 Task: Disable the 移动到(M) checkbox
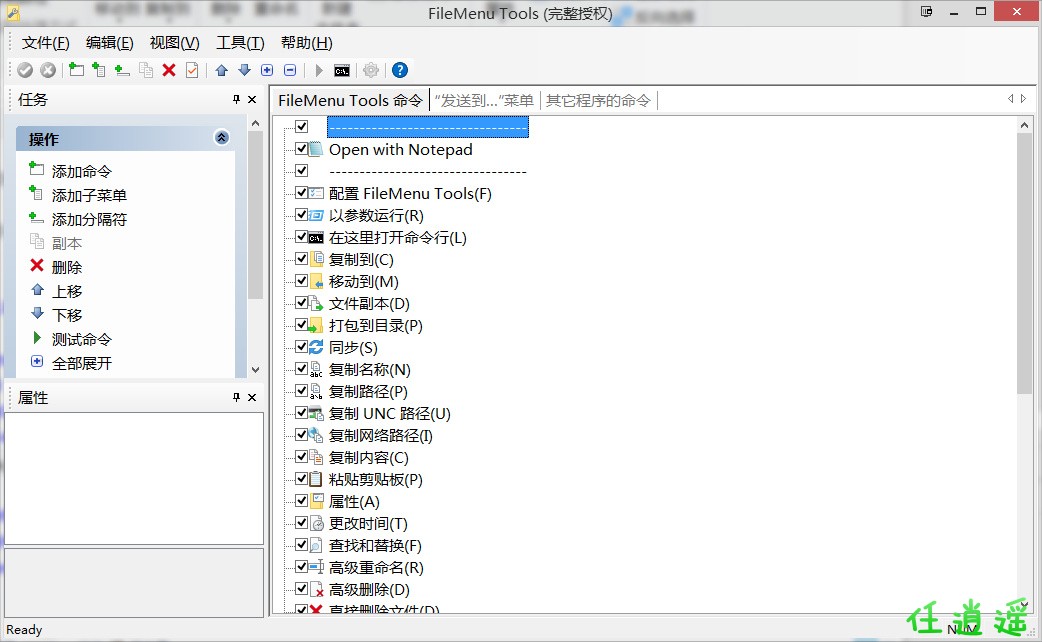click(x=302, y=280)
